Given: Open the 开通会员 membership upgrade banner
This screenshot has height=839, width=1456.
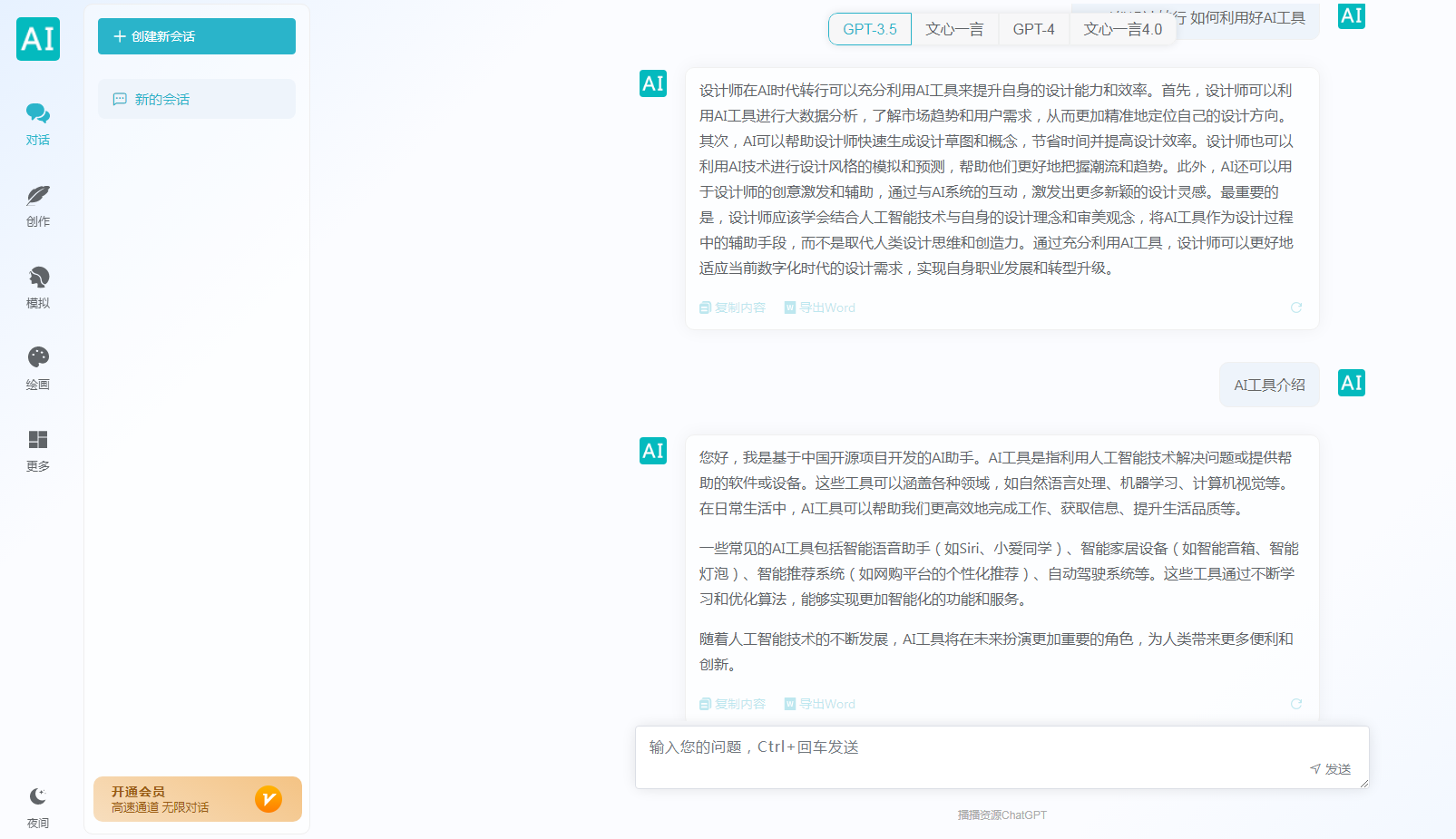Looking at the screenshot, I should click(x=196, y=798).
